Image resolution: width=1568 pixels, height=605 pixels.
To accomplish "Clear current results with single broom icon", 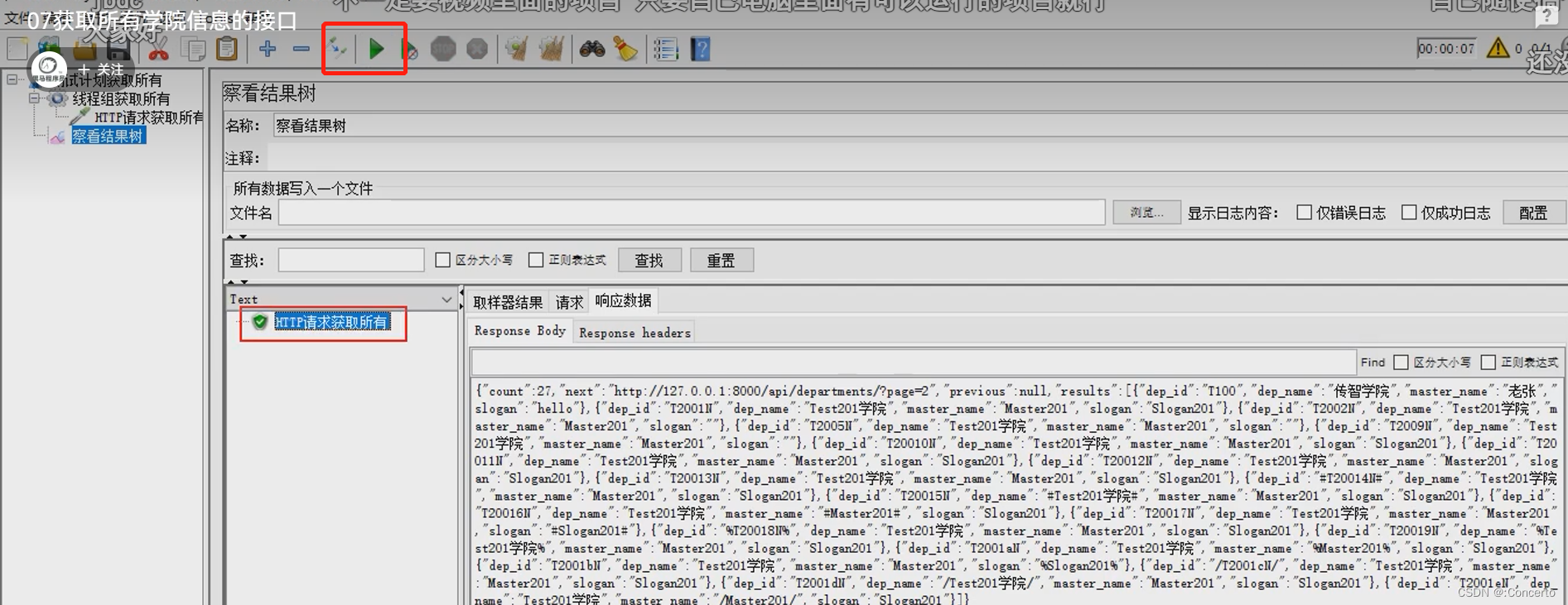I will [x=517, y=49].
